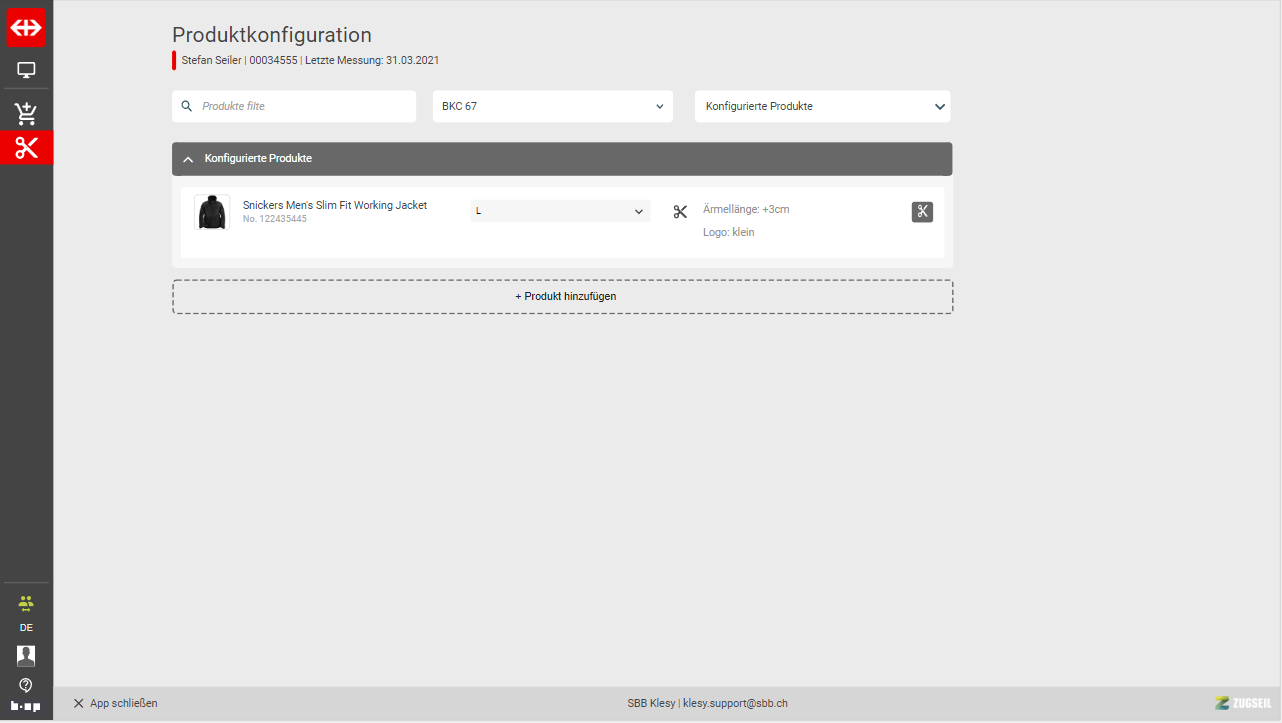Select the red scissors configuration icon in sidebar

coord(26,148)
